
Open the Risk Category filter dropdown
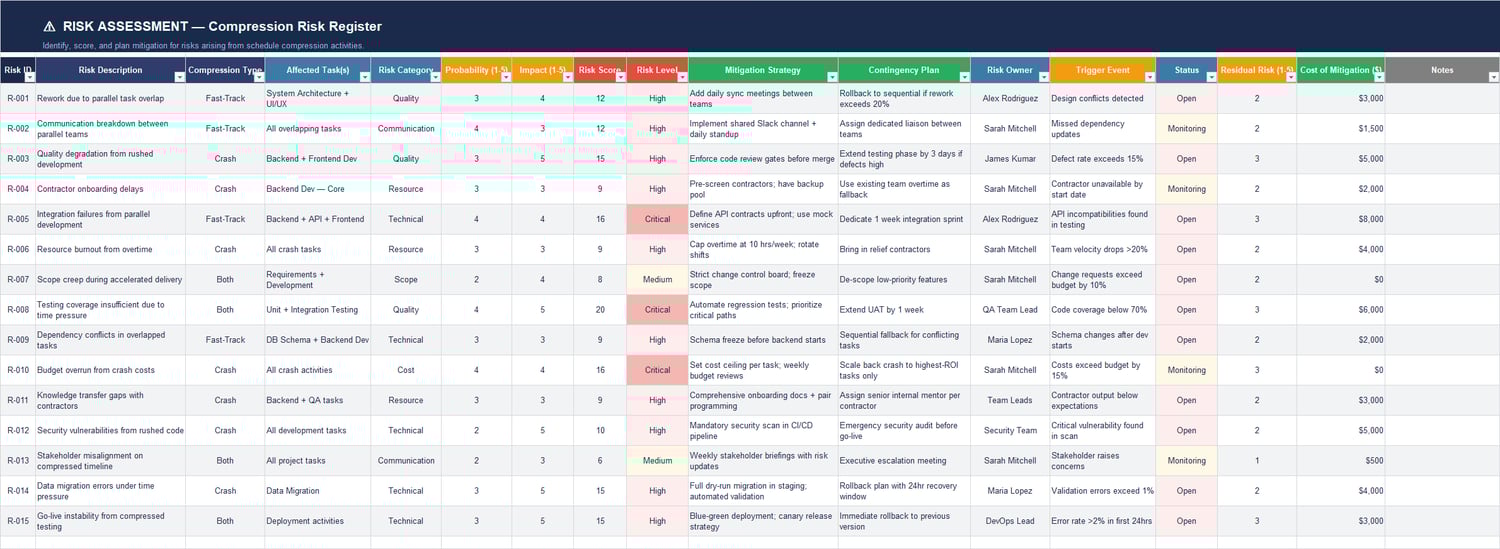[435, 76]
